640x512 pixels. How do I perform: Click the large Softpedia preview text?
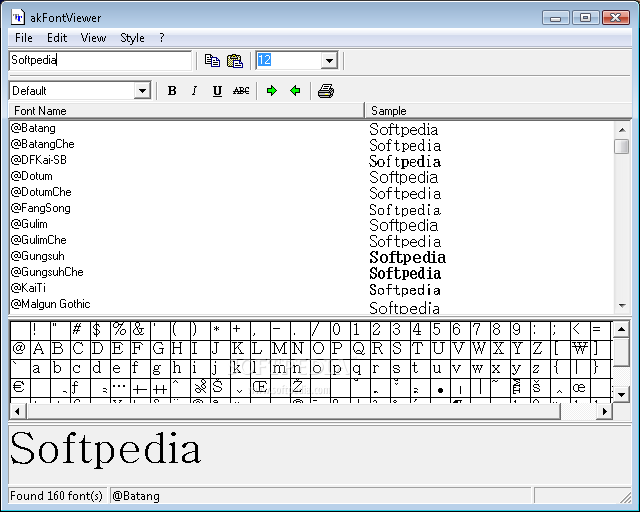105,449
